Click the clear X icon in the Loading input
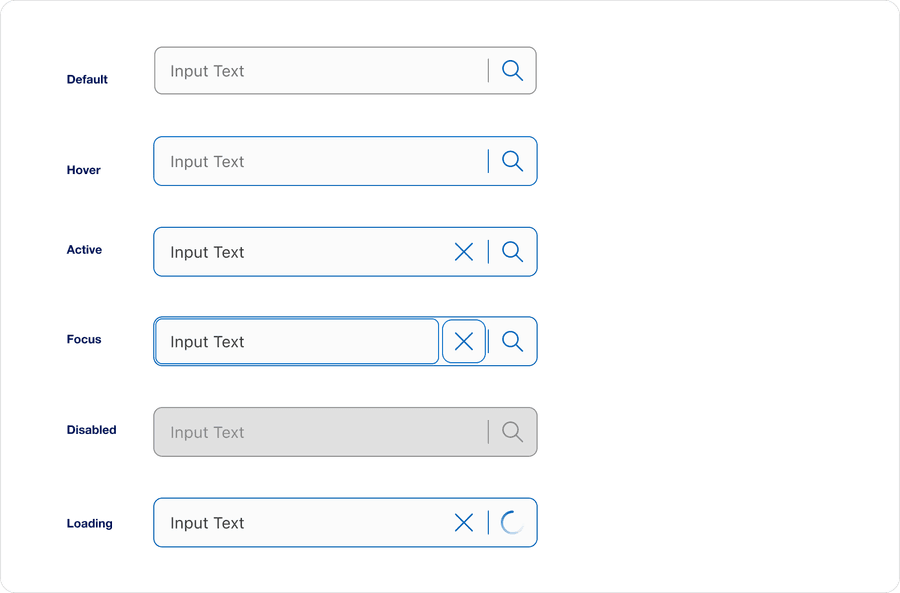The image size is (900, 593). click(463, 522)
